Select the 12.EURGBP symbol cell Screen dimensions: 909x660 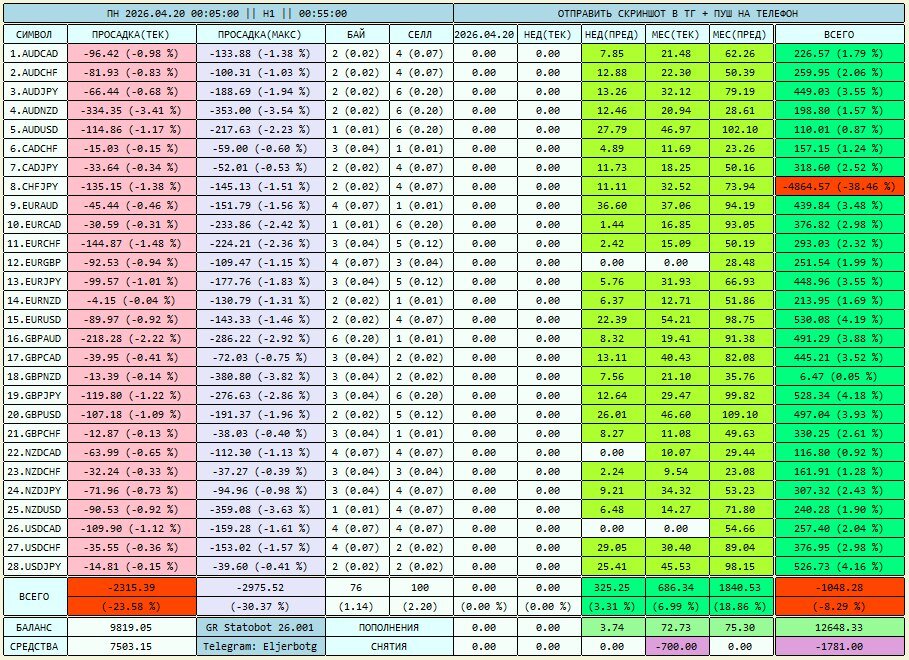34,262
